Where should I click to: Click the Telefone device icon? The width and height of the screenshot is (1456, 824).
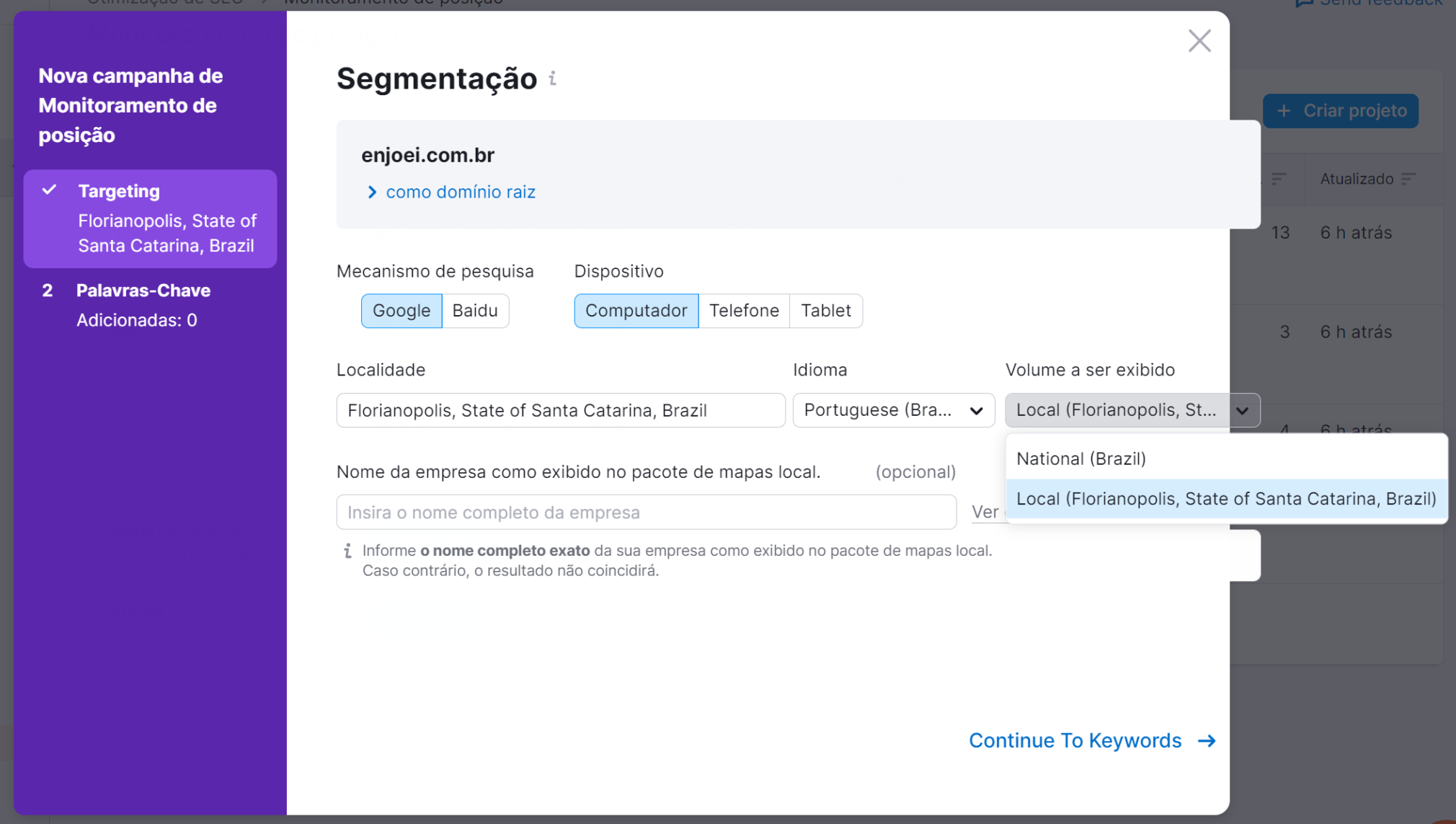pos(744,309)
